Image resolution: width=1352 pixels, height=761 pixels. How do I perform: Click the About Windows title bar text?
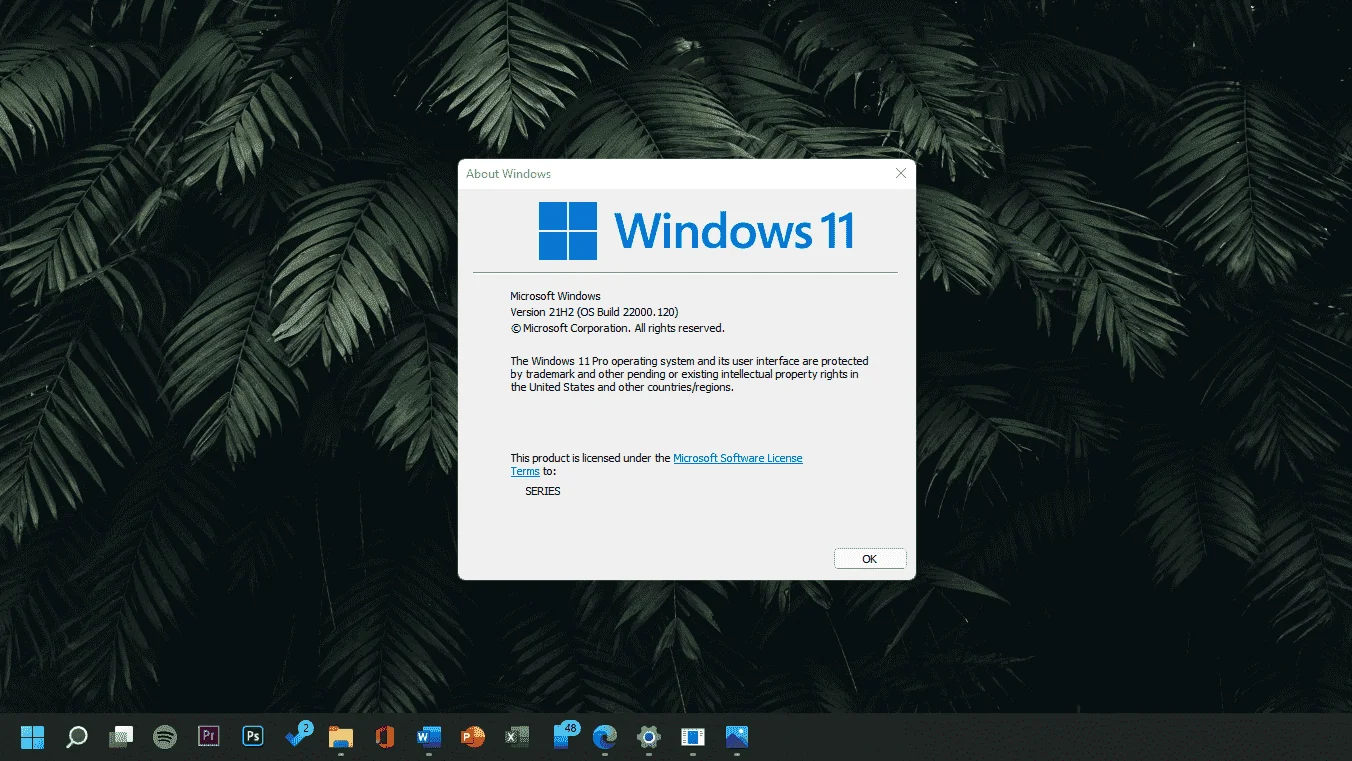[x=509, y=174]
